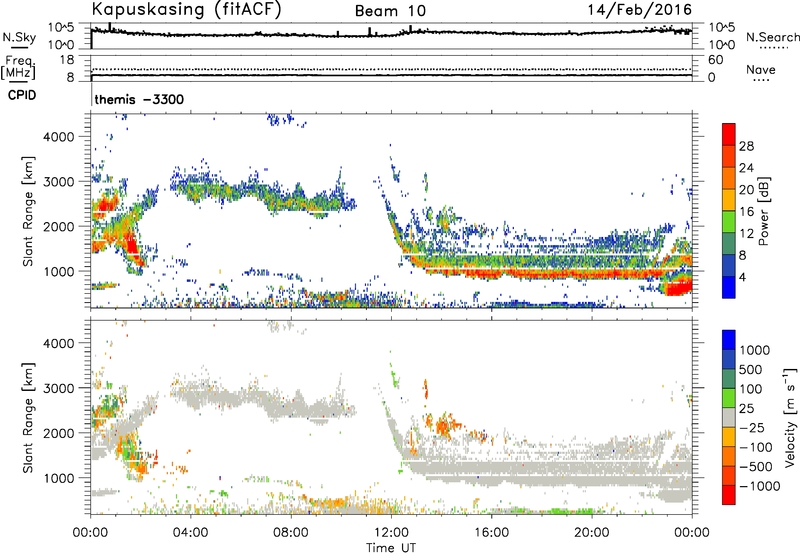800x554 pixels.
Task: Click the 100 tick on Velocity colorbar
Action: coord(750,389)
